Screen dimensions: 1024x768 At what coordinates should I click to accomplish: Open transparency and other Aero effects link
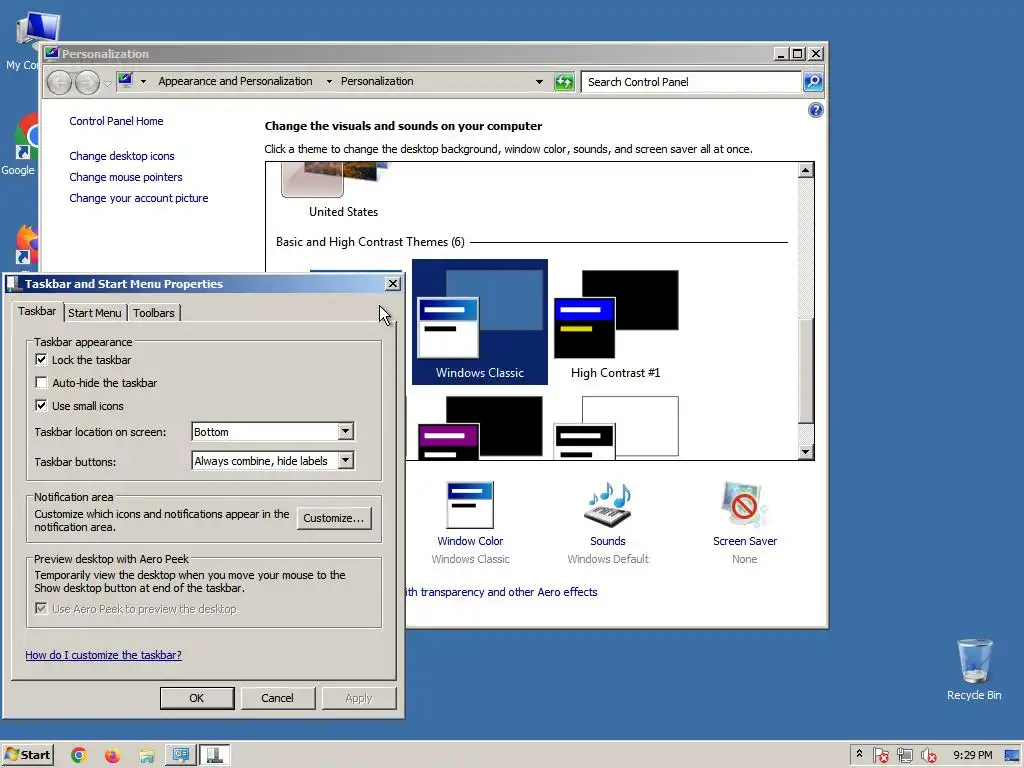click(x=502, y=592)
